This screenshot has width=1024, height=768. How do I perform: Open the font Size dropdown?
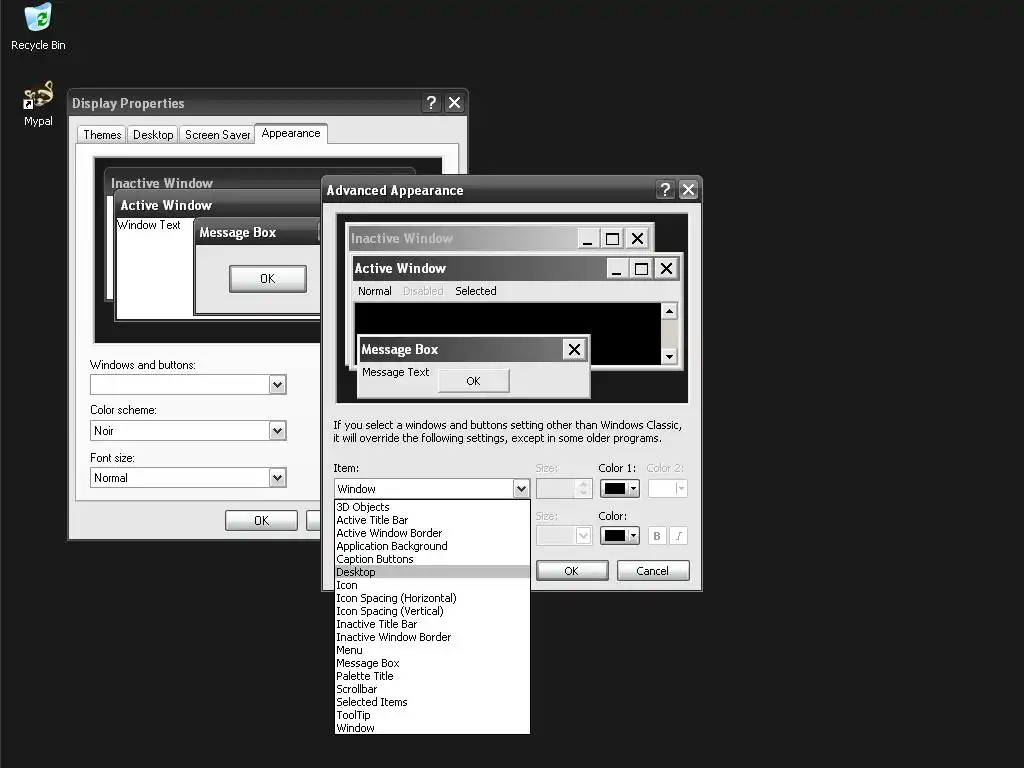(x=564, y=536)
